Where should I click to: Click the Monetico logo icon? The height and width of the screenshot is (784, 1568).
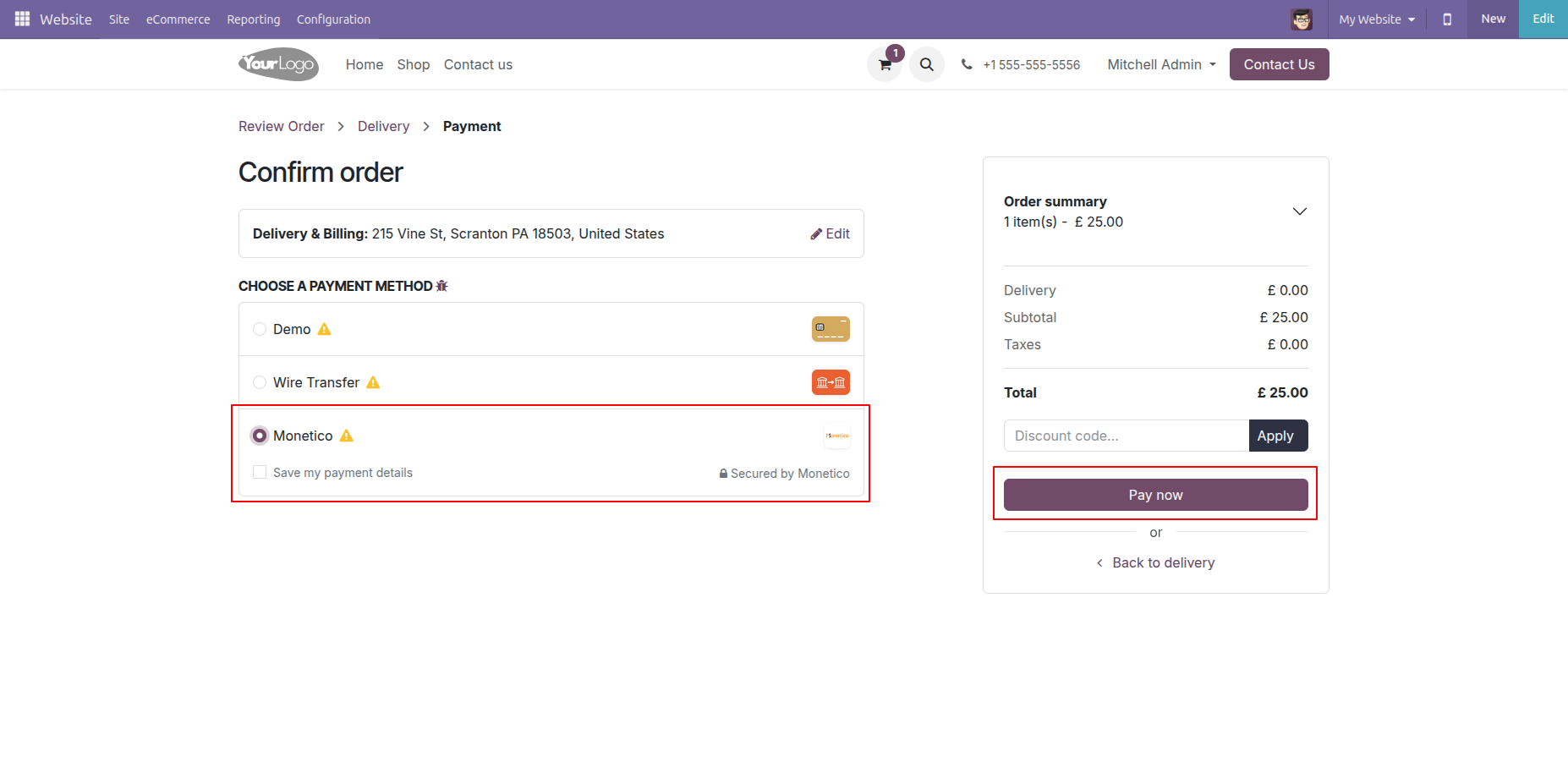(x=837, y=436)
